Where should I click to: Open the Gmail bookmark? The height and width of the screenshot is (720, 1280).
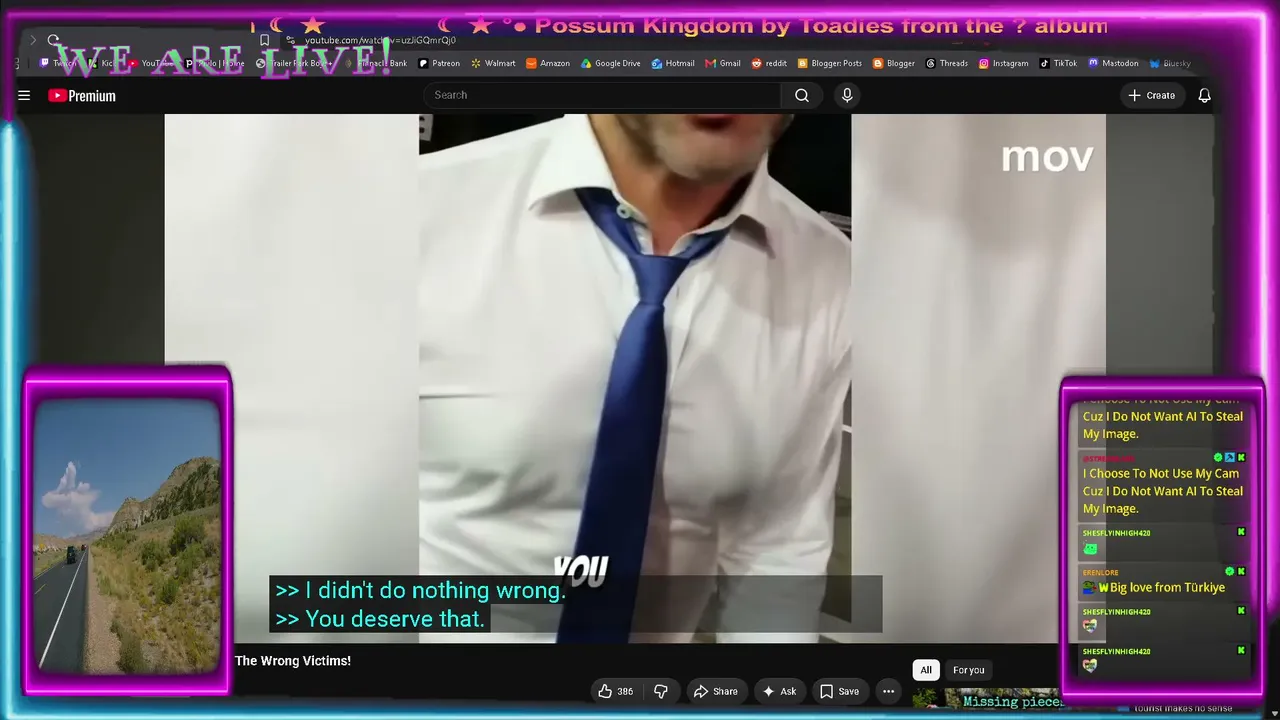tap(723, 63)
